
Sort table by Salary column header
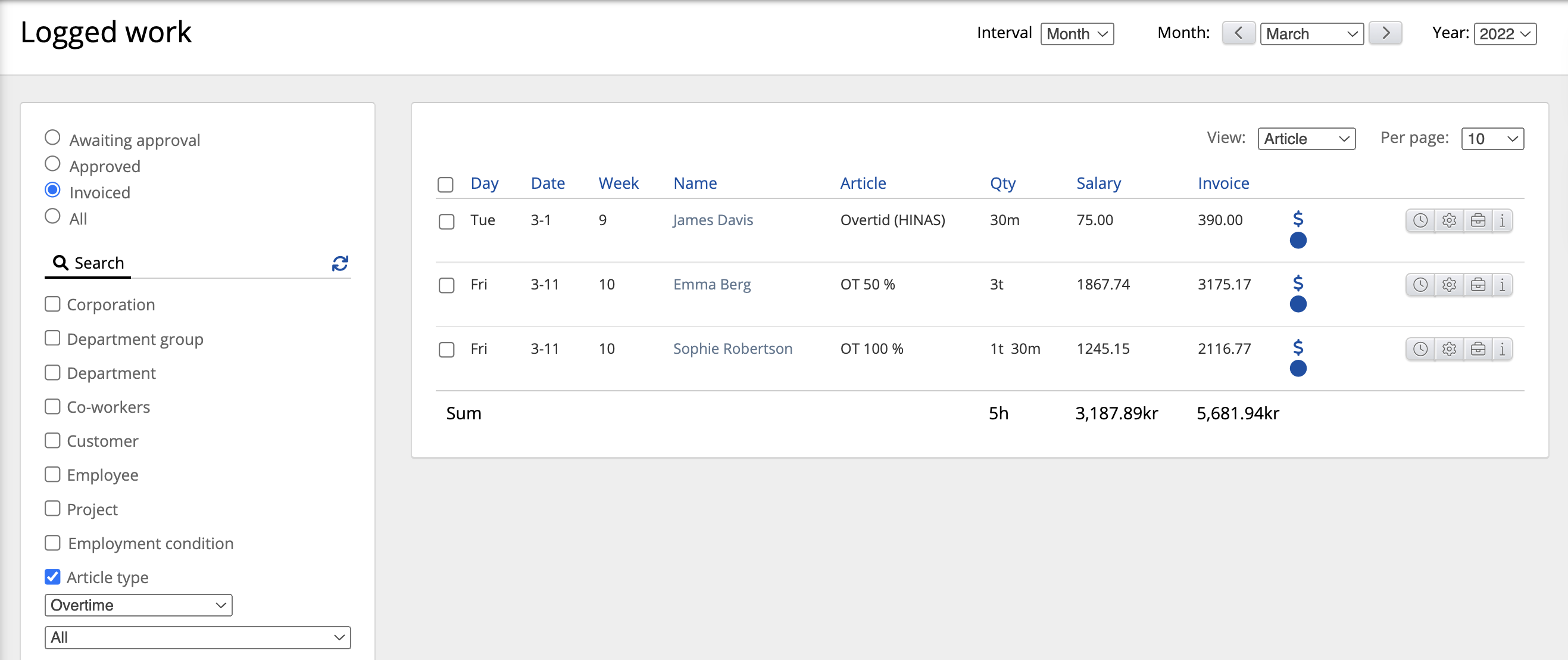point(1098,183)
